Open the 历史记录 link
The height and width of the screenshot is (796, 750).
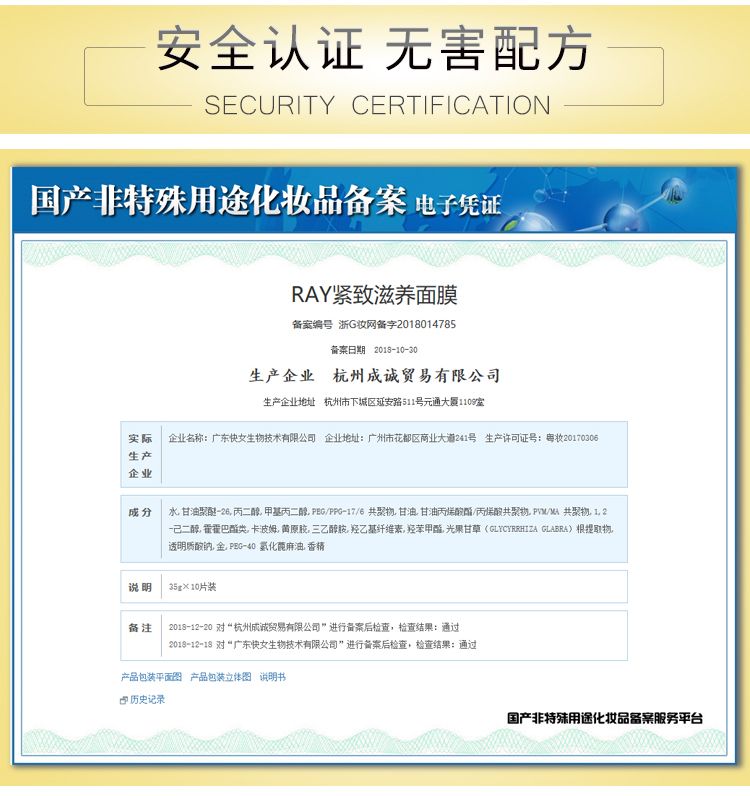(x=147, y=700)
